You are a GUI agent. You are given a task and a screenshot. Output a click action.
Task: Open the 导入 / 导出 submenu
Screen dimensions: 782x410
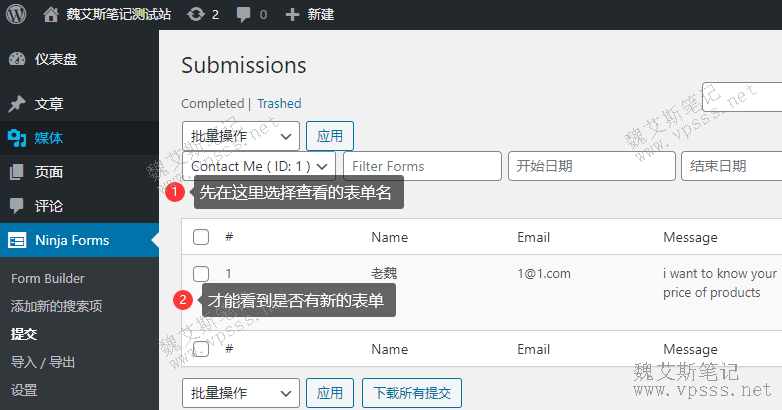(43, 362)
